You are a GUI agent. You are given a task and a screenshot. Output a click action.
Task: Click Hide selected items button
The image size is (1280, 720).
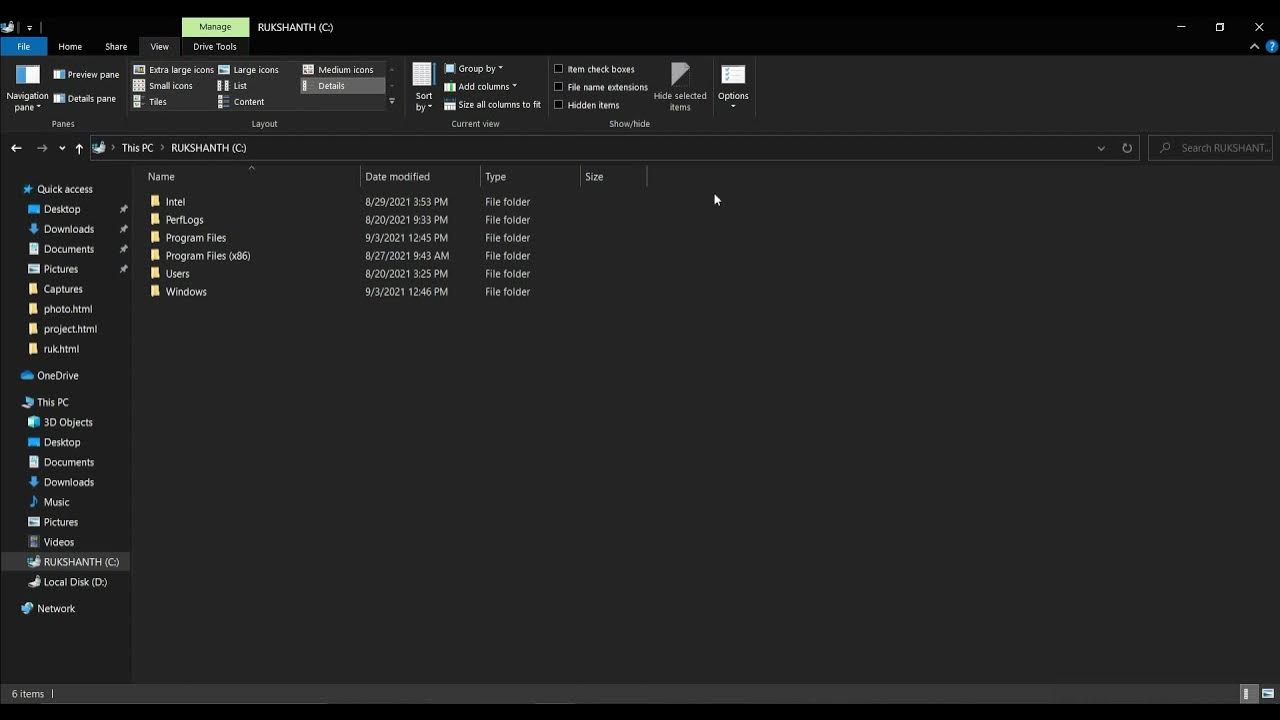click(680, 88)
